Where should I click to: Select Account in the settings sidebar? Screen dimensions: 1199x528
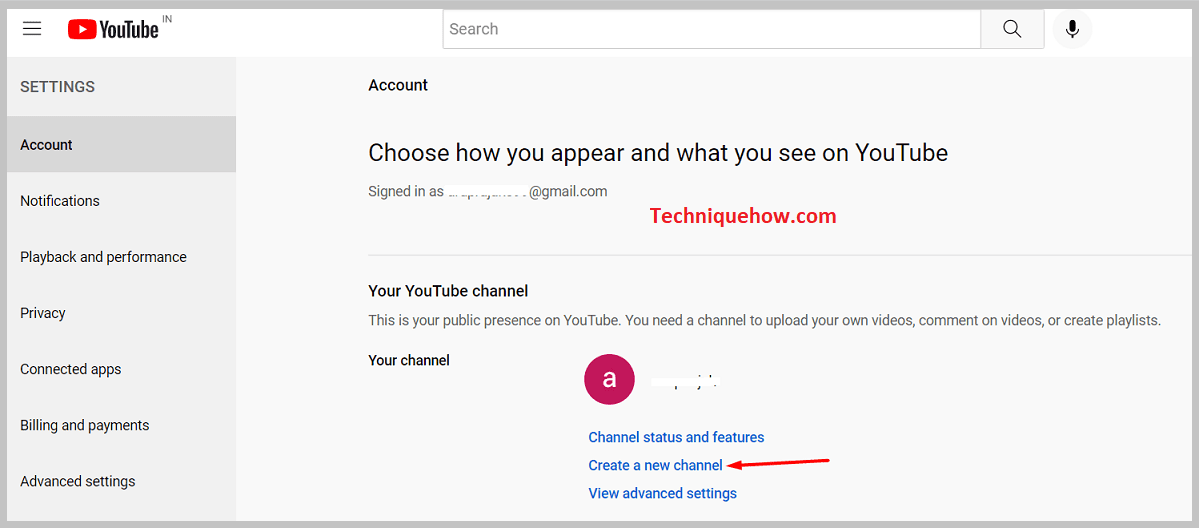(47, 145)
